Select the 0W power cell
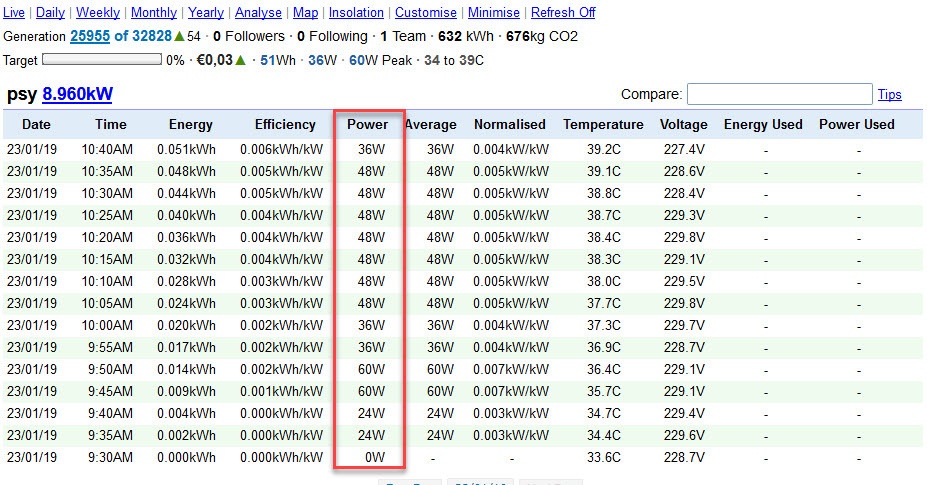 [x=375, y=457]
